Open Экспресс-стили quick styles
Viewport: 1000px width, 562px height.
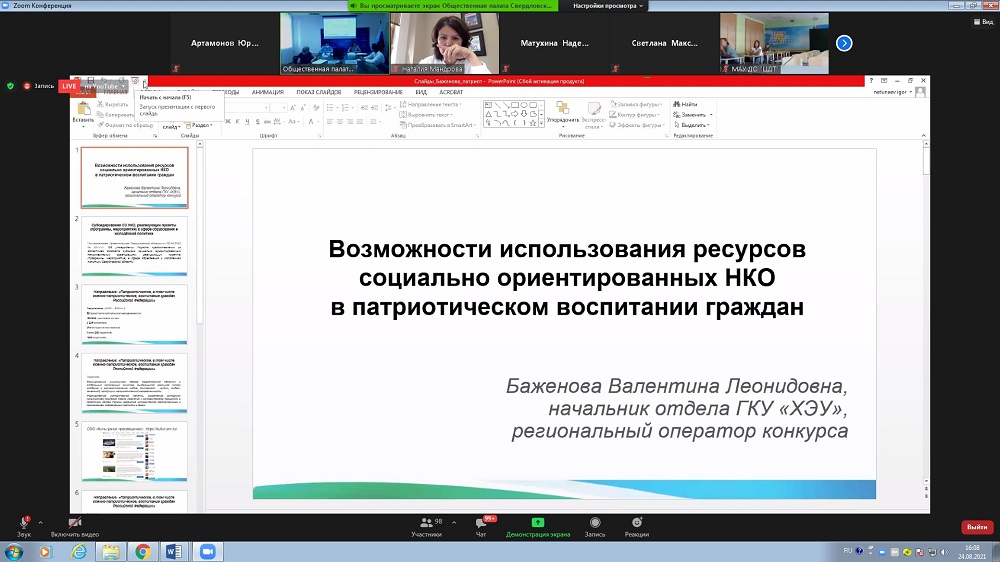[593, 115]
